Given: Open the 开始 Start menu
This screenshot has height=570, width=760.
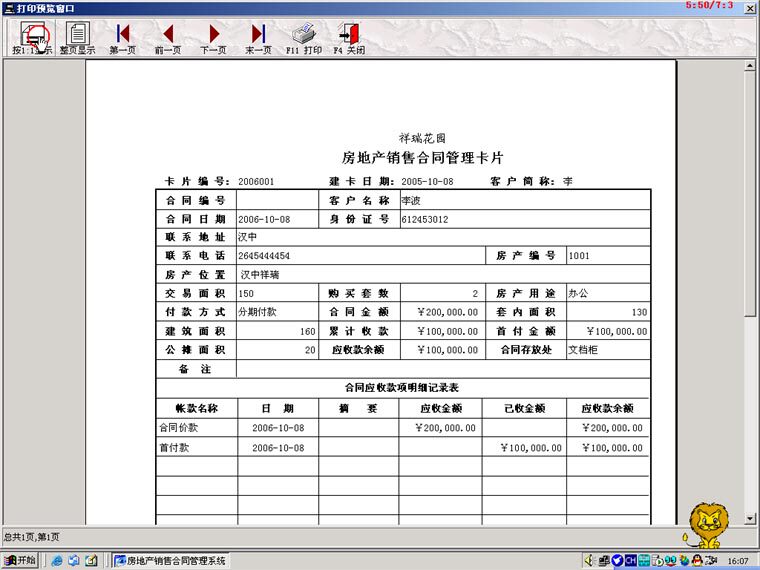Looking at the screenshot, I should [x=19, y=560].
